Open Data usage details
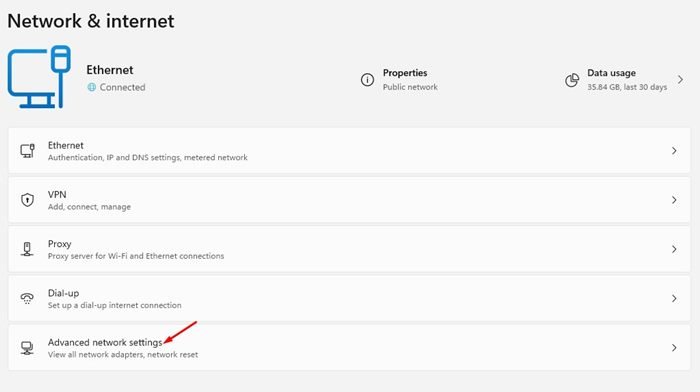 (624, 80)
